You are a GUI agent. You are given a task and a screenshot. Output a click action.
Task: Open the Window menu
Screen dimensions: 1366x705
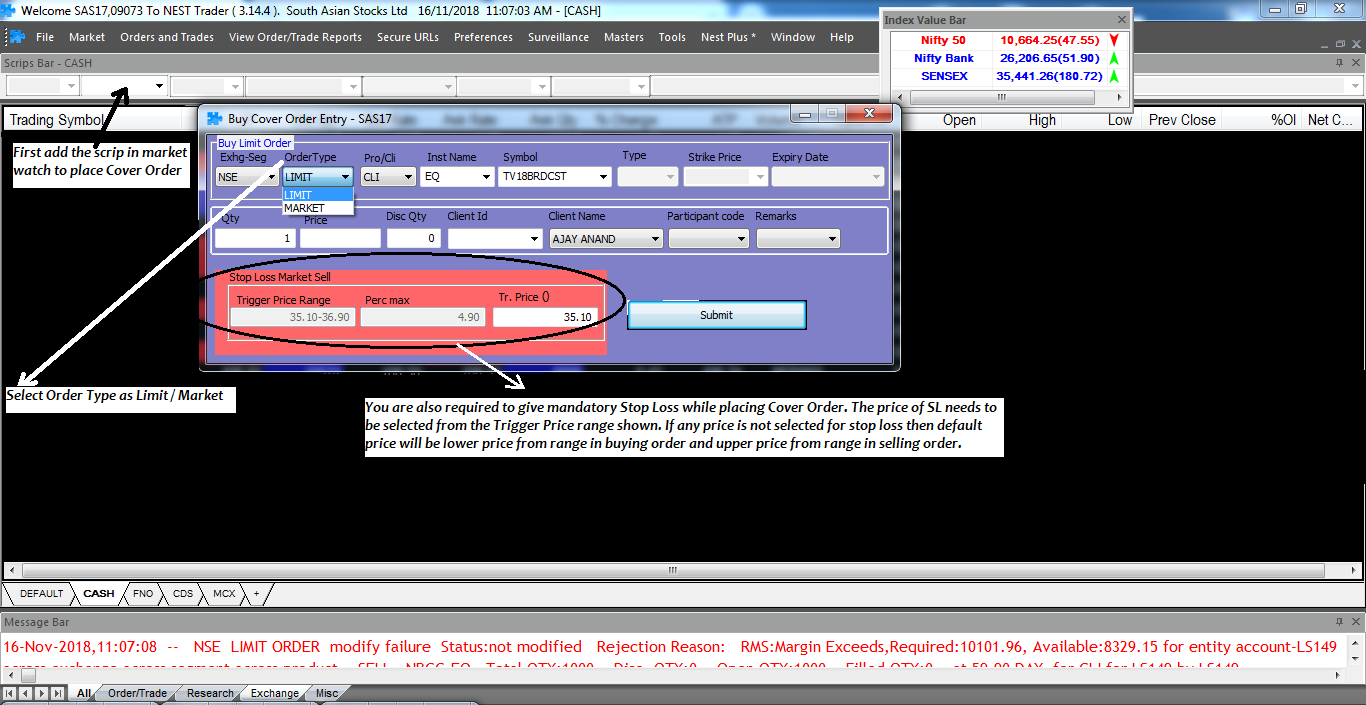tap(793, 37)
